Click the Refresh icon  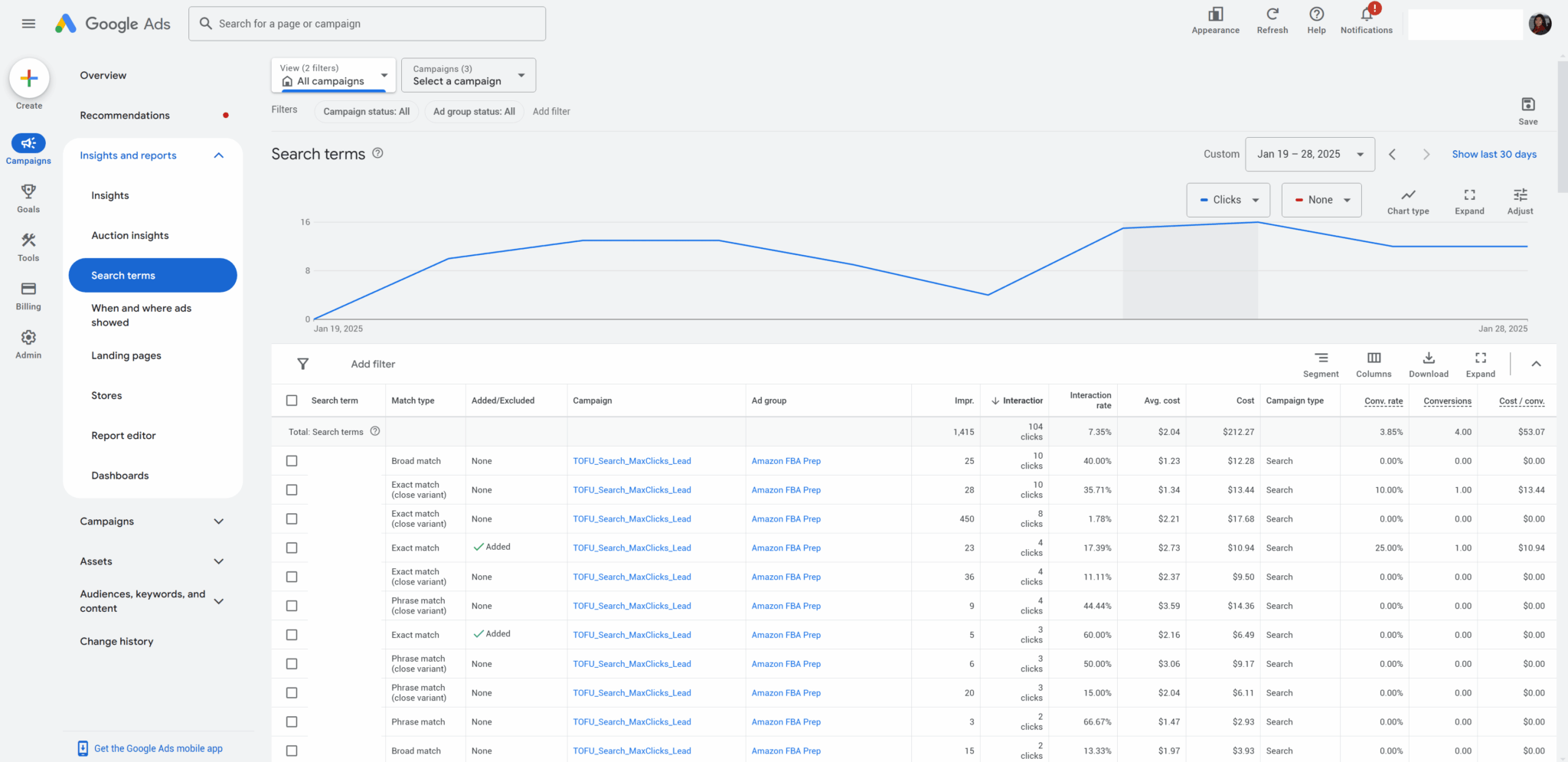pos(1272,15)
